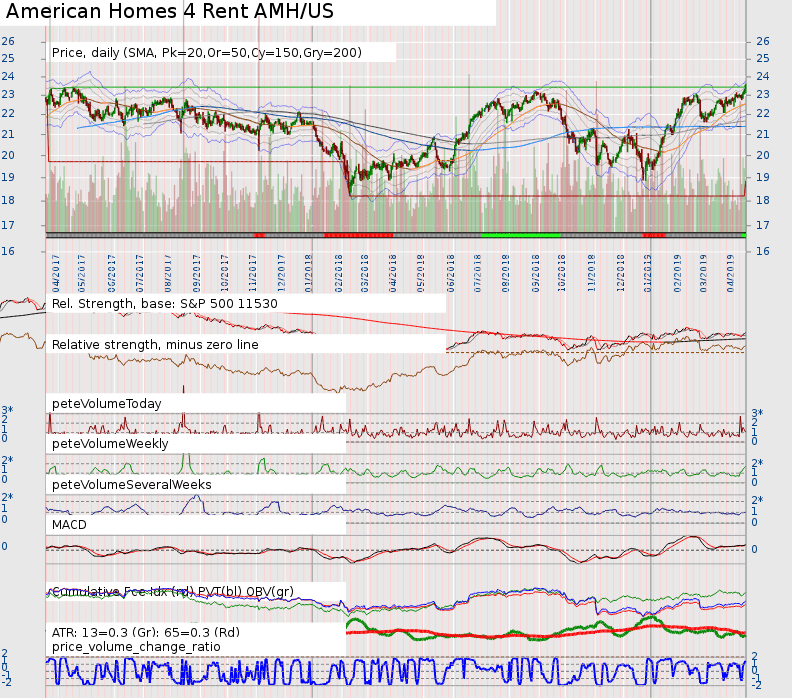Select the 05/2018 date label

coord(421,273)
